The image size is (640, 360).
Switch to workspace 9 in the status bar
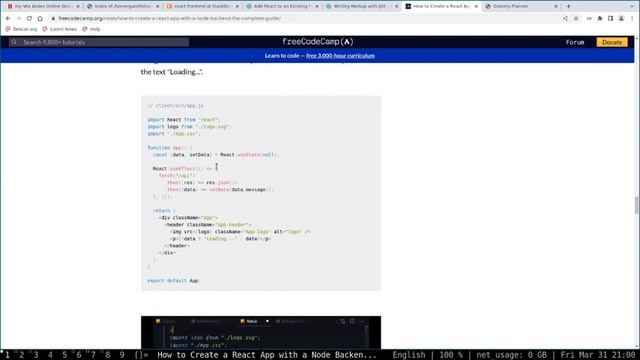point(122,355)
